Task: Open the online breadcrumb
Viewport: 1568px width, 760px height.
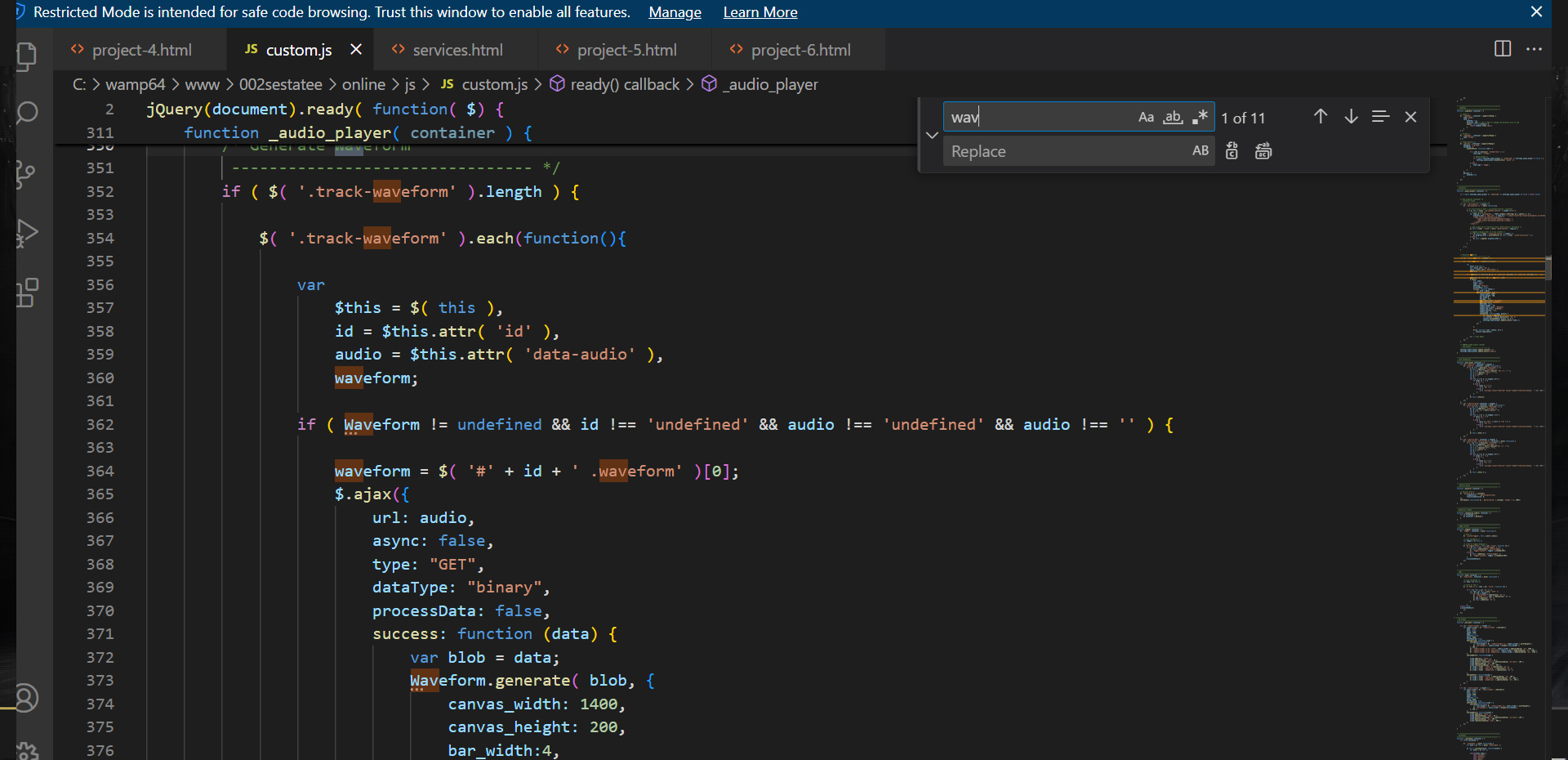Action: [x=363, y=84]
